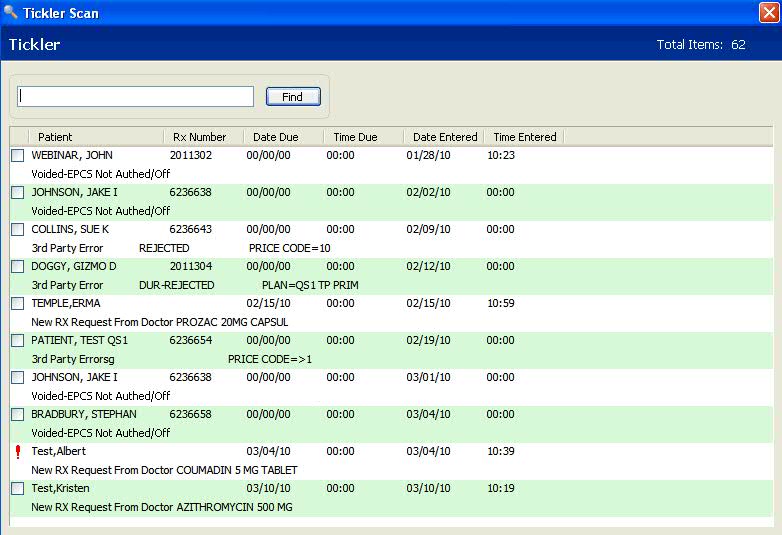Click the Tickler Scan title bar icon
This screenshot has height=535, width=782.
point(11,13)
